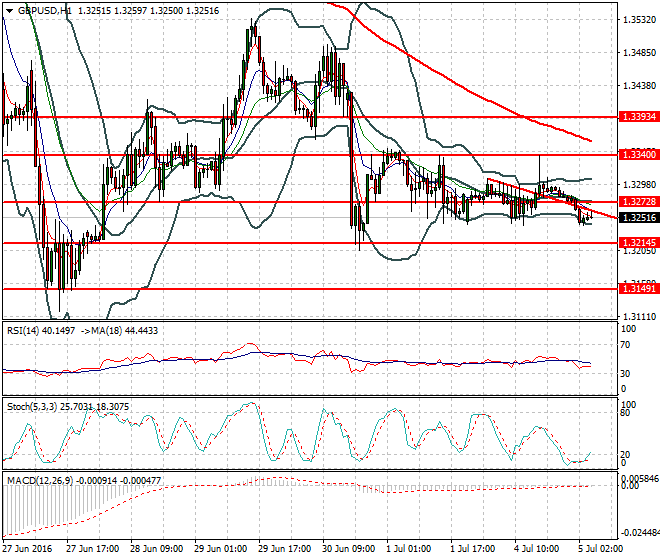Image resolution: width=660 pixels, height=560 pixels.
Task: Select the 1.33400 price level label
Action: click(639, 155)
